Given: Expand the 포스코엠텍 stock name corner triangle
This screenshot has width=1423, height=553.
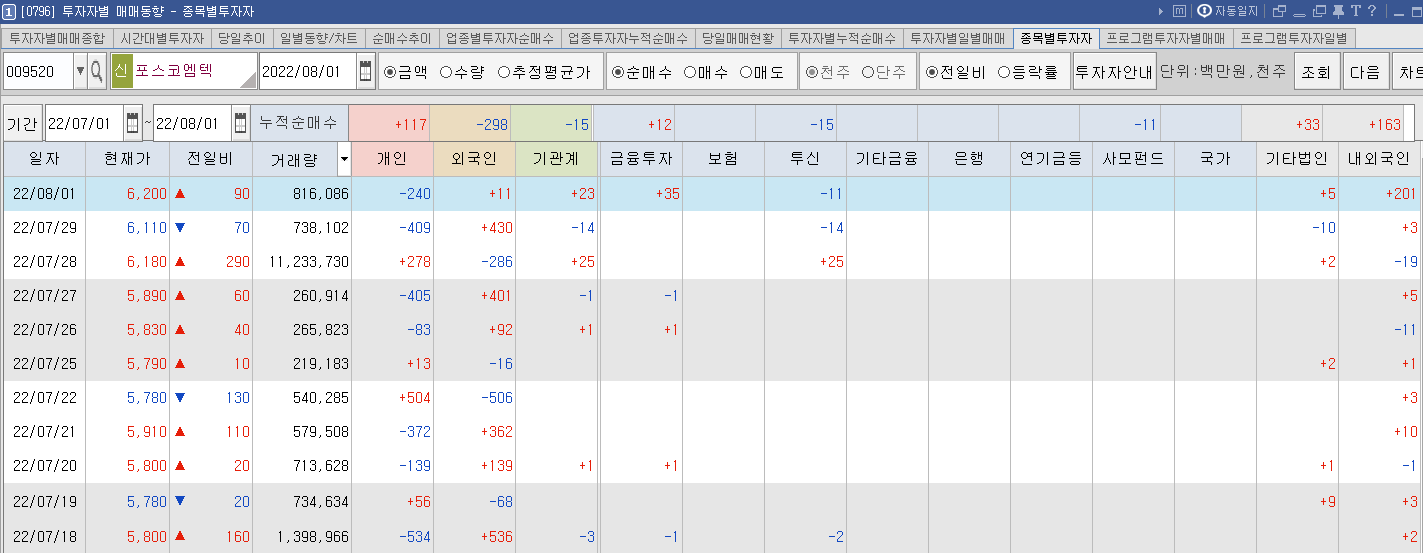Looking at the screenshot, I should point(248,81).
